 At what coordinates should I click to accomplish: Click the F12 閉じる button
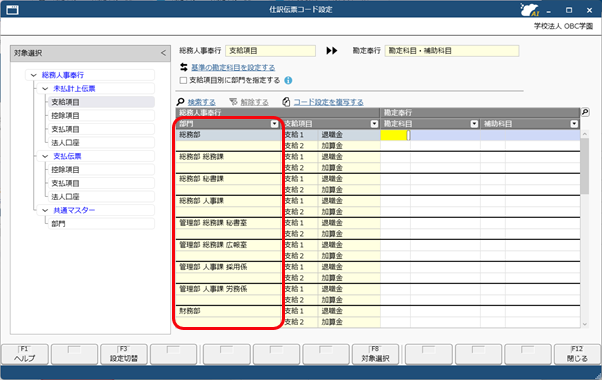577,354
